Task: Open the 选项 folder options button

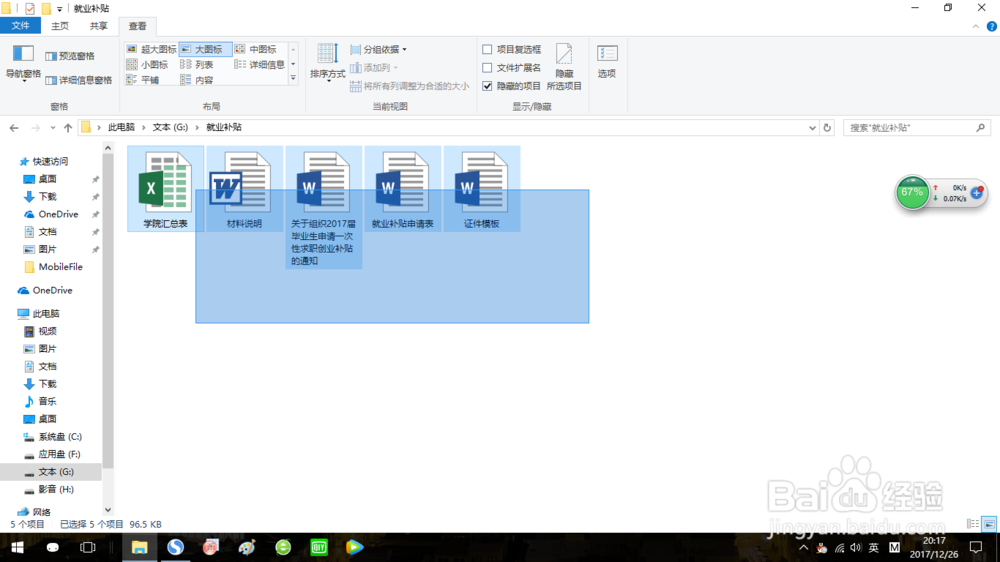Action: point(607,62)
